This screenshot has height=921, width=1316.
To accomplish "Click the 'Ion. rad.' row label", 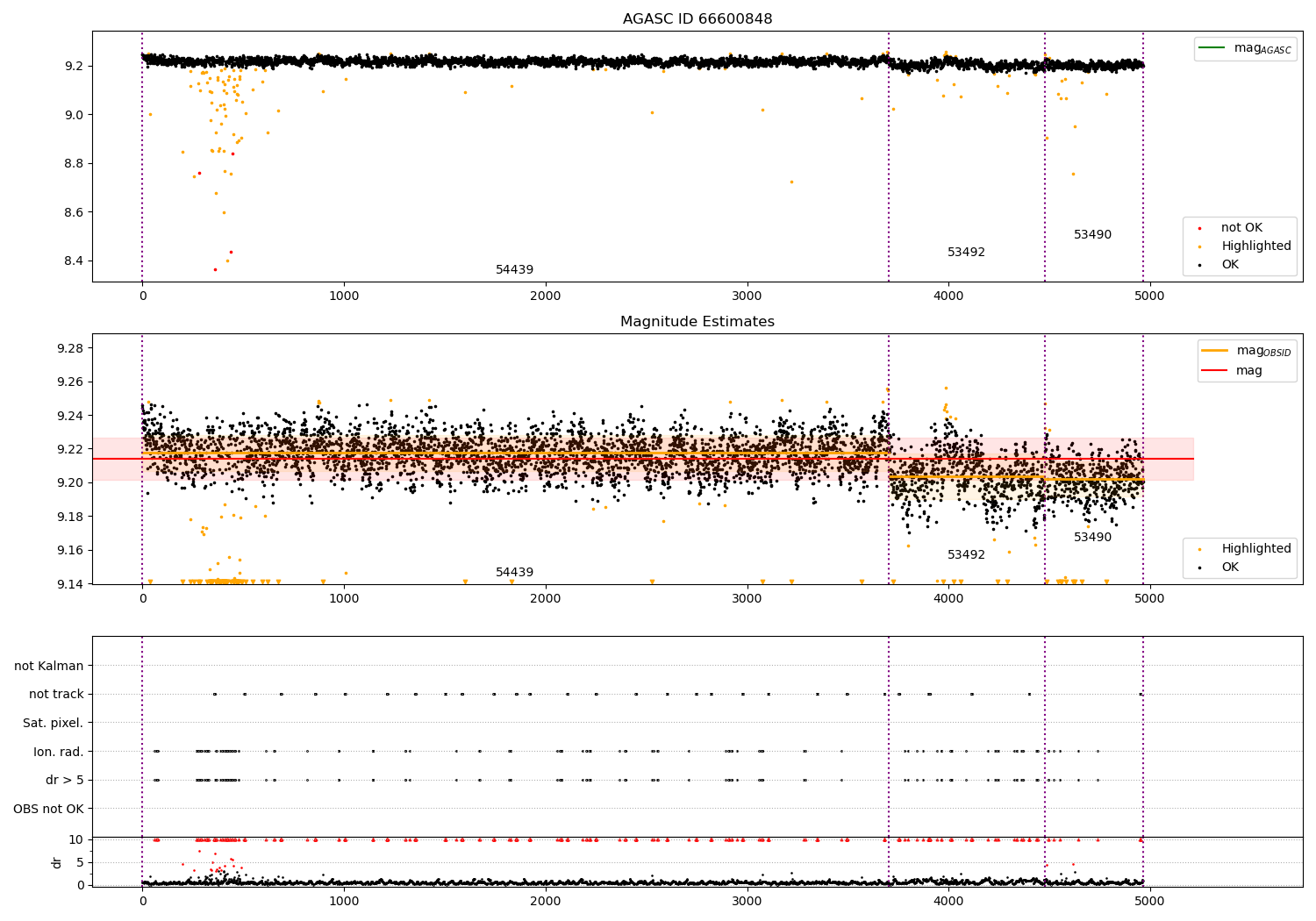I will coord(59,752).
